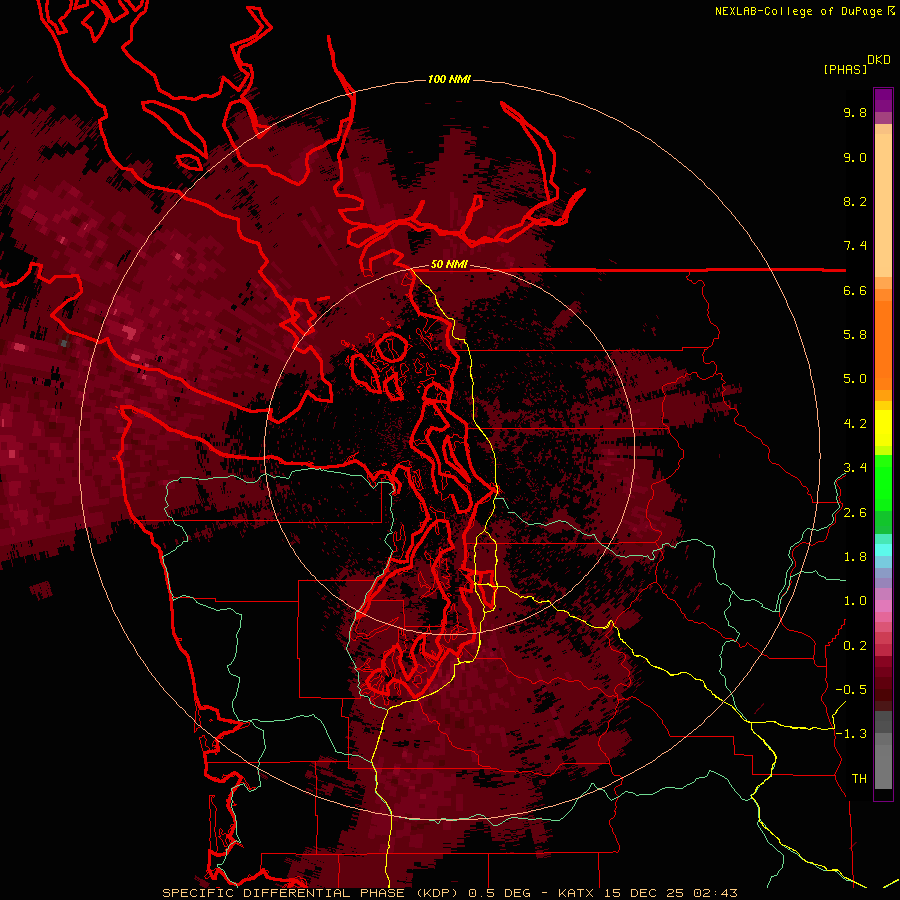
Task: Click the -1.3 legend value
Action: tap(851, 734)
